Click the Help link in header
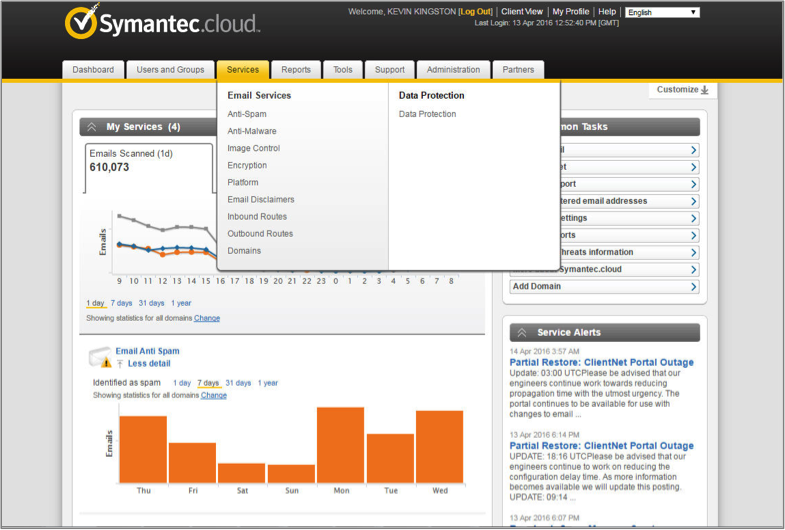Screen dimensions: 785x530 tap(607, 12)
